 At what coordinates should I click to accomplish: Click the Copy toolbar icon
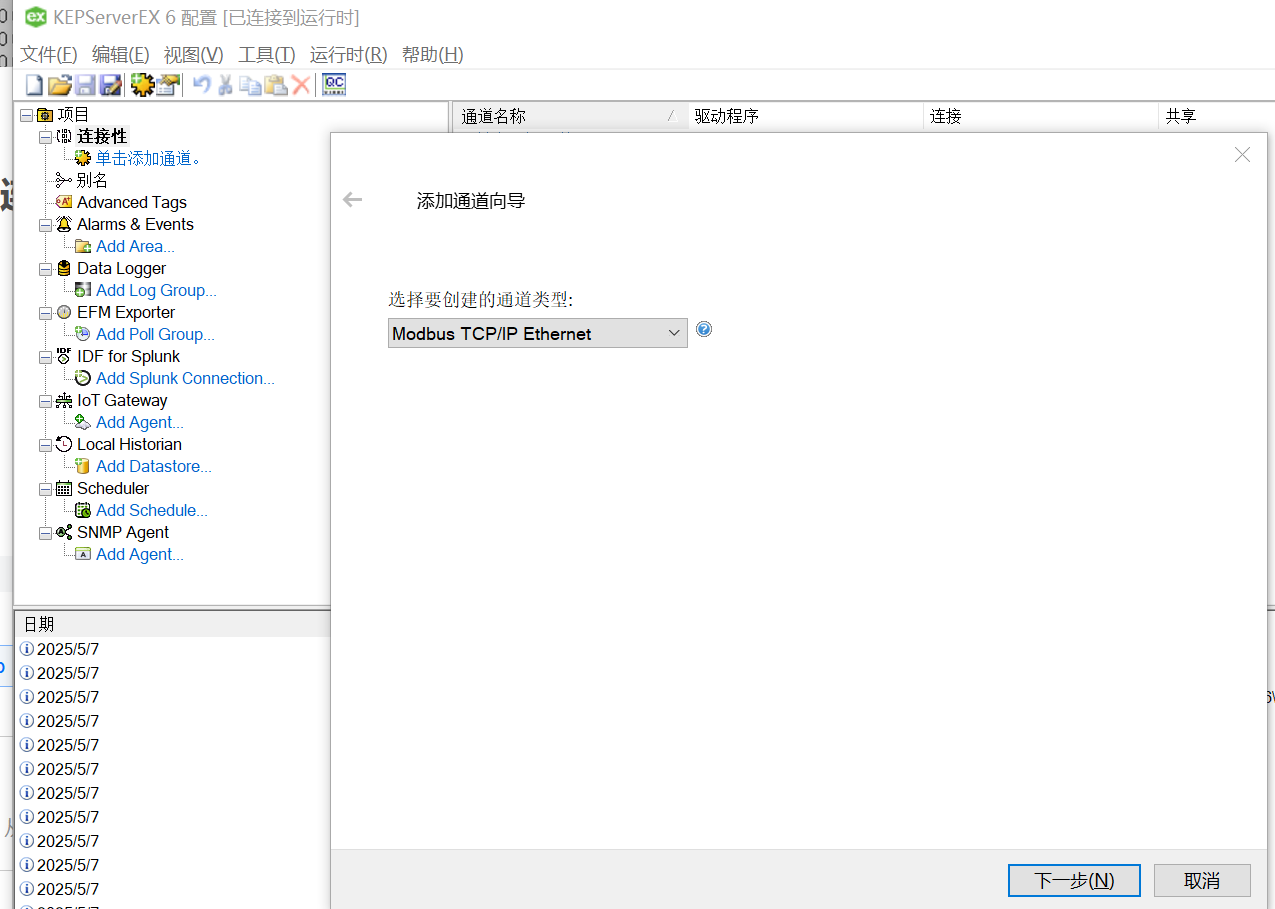251,86
